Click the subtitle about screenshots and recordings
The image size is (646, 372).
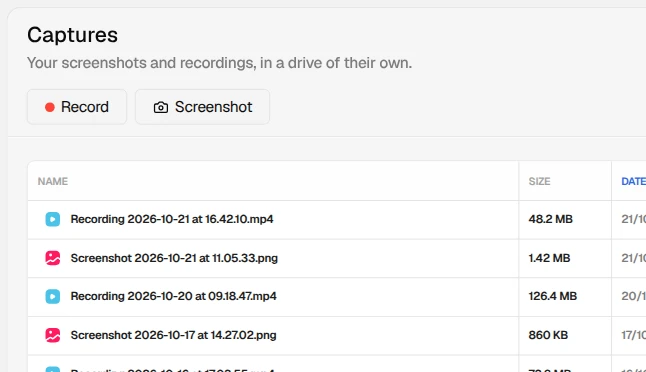coord(220,63)
